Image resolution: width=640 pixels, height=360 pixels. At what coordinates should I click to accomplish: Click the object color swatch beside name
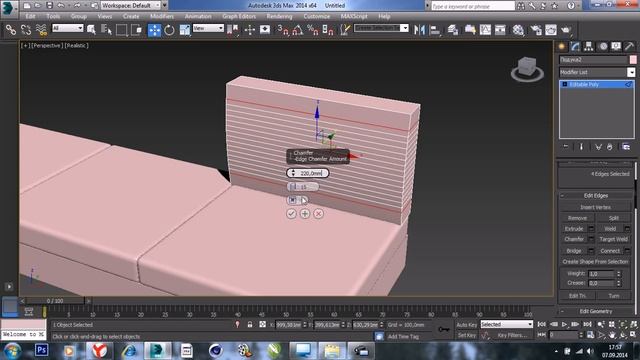point(633,60)
